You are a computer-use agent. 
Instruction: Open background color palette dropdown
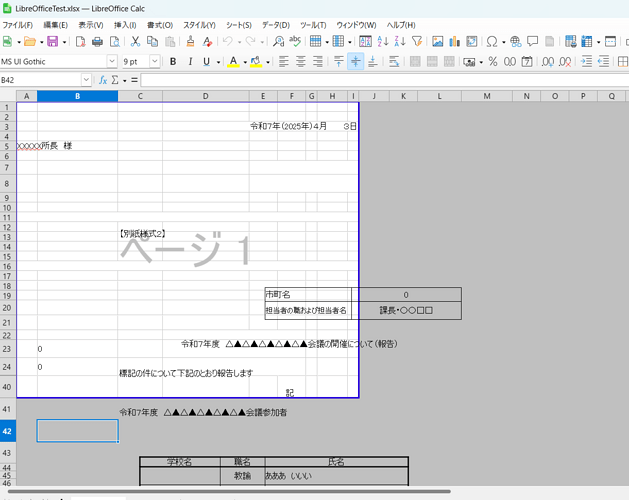(x=268, y=62)
